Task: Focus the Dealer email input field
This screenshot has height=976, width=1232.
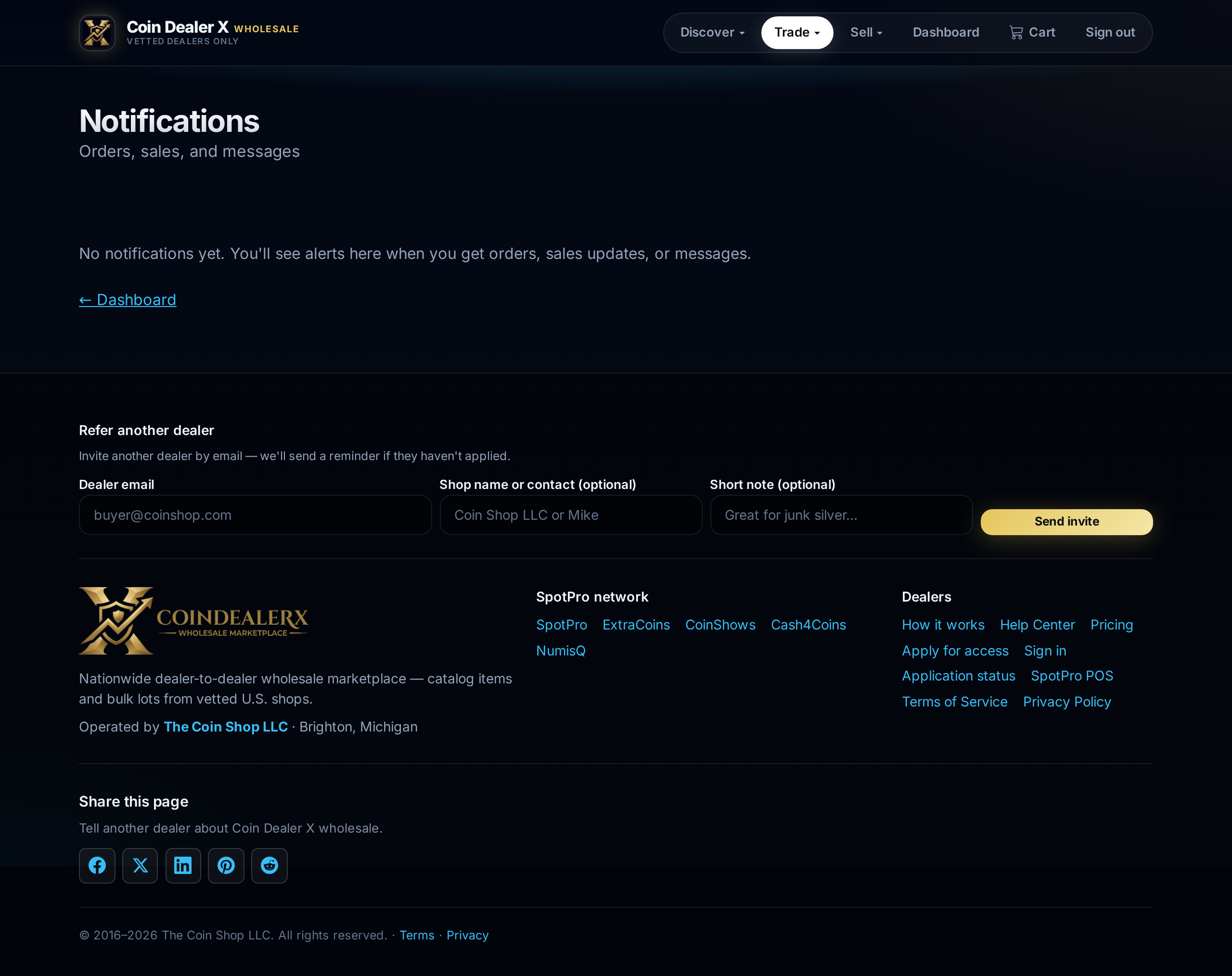Action: pyautogui.click(x=256, y=515)
